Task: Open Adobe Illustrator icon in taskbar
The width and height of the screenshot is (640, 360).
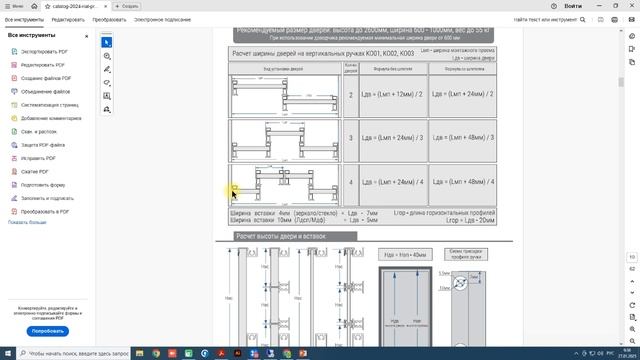Action: point(238,353)
